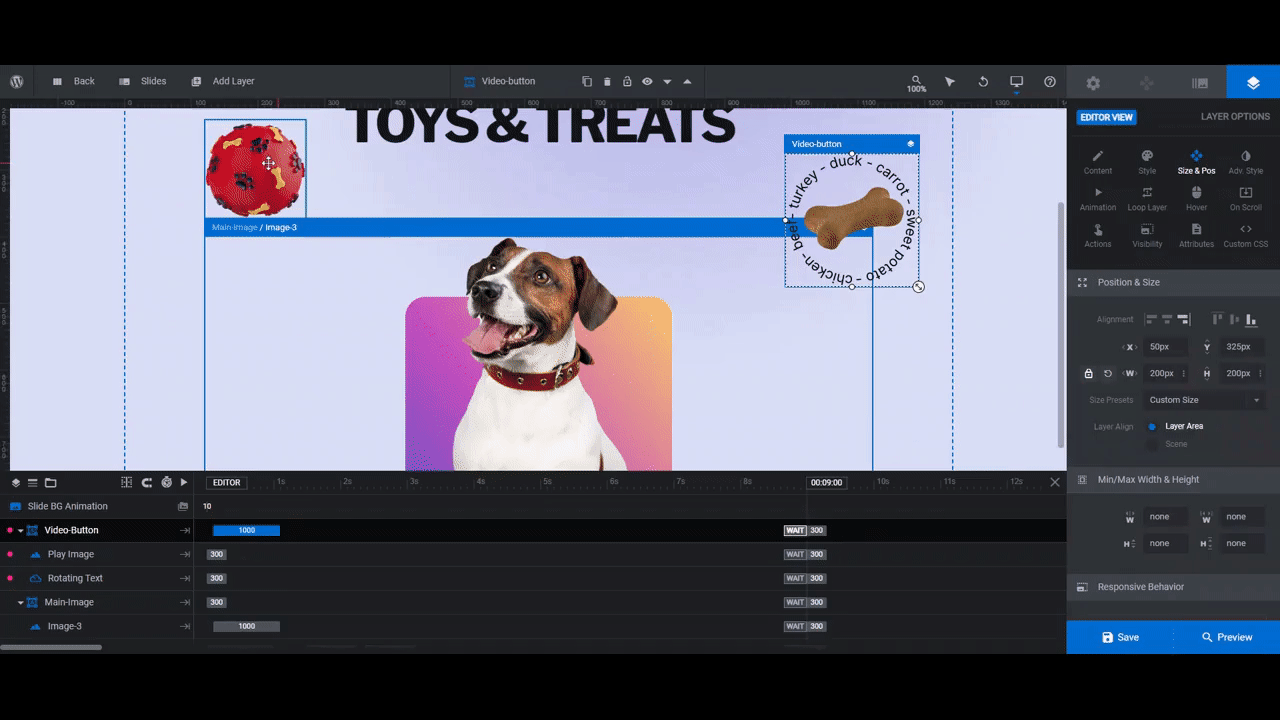Open the Animation settings

[1098, 199]
